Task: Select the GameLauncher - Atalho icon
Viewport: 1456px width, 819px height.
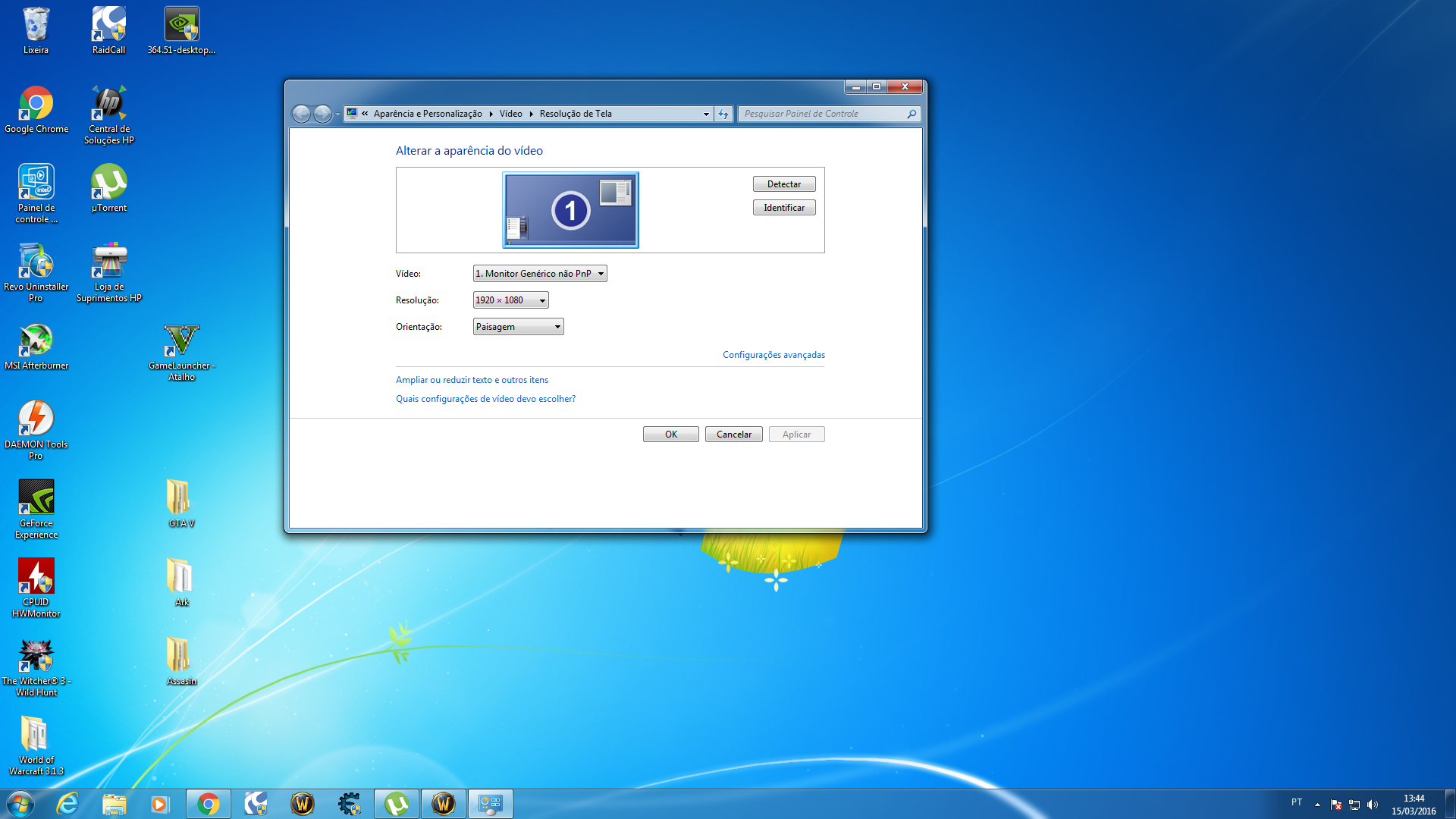Action: [x=181, y=352]
